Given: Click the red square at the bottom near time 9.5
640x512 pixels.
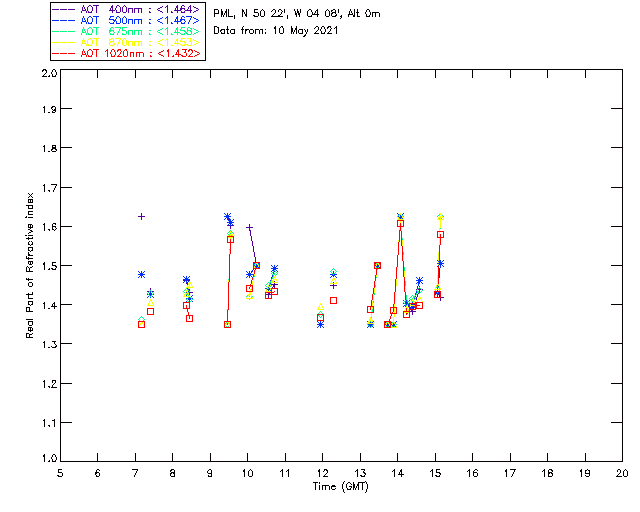Looking at the screenshot, I should click(x=227, y=324).
